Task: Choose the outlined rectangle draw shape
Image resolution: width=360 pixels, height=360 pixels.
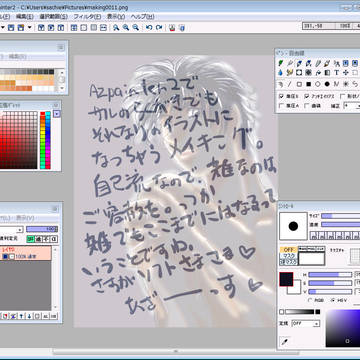Action: [x=299, y=84]
